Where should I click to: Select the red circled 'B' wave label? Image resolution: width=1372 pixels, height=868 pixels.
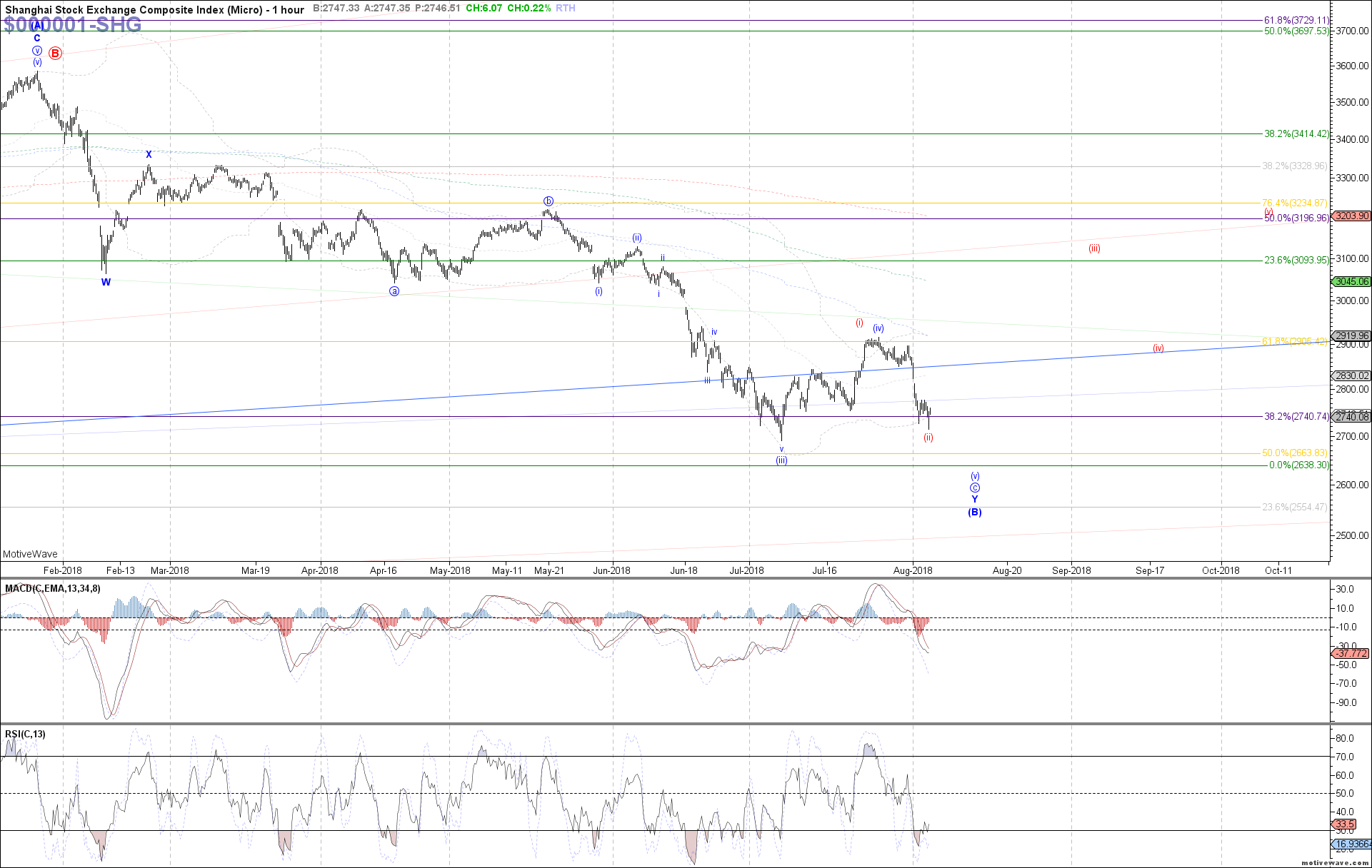55,53
